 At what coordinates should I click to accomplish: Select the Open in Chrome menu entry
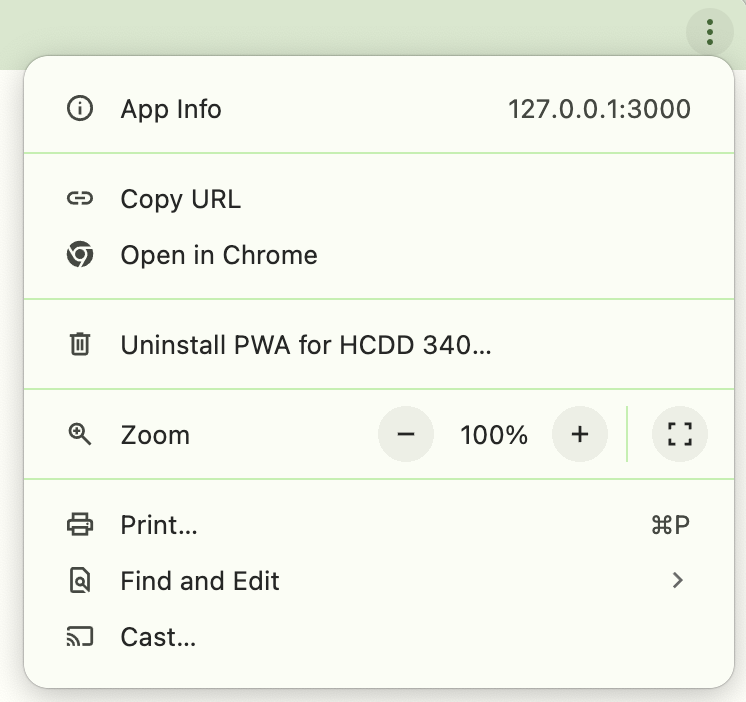click(x=219, y=255)
